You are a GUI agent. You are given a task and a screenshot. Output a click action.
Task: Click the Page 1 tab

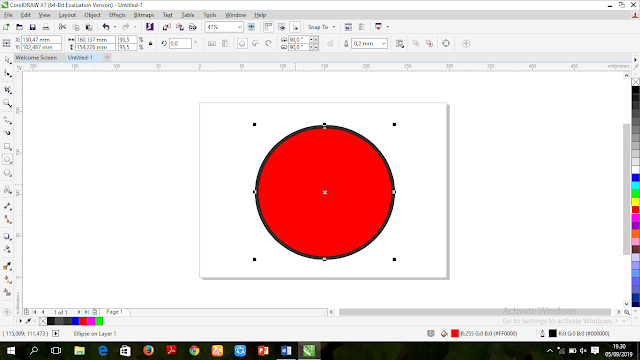pos(114,312)
